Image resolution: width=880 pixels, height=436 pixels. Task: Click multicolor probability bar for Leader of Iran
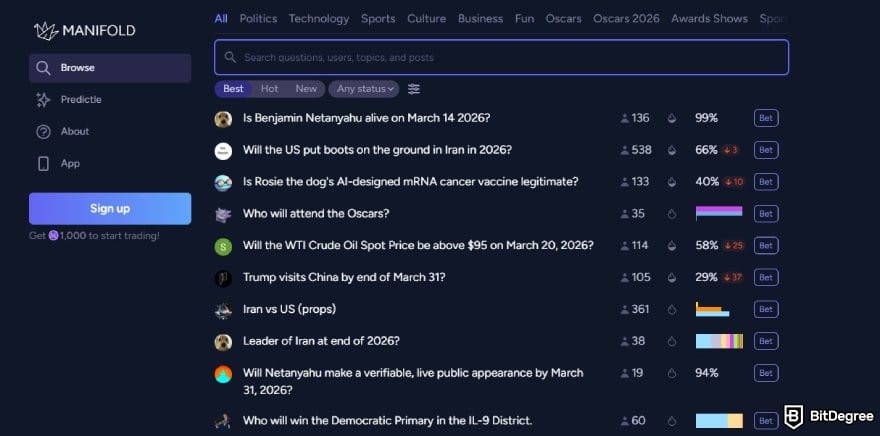coord(719,341)
